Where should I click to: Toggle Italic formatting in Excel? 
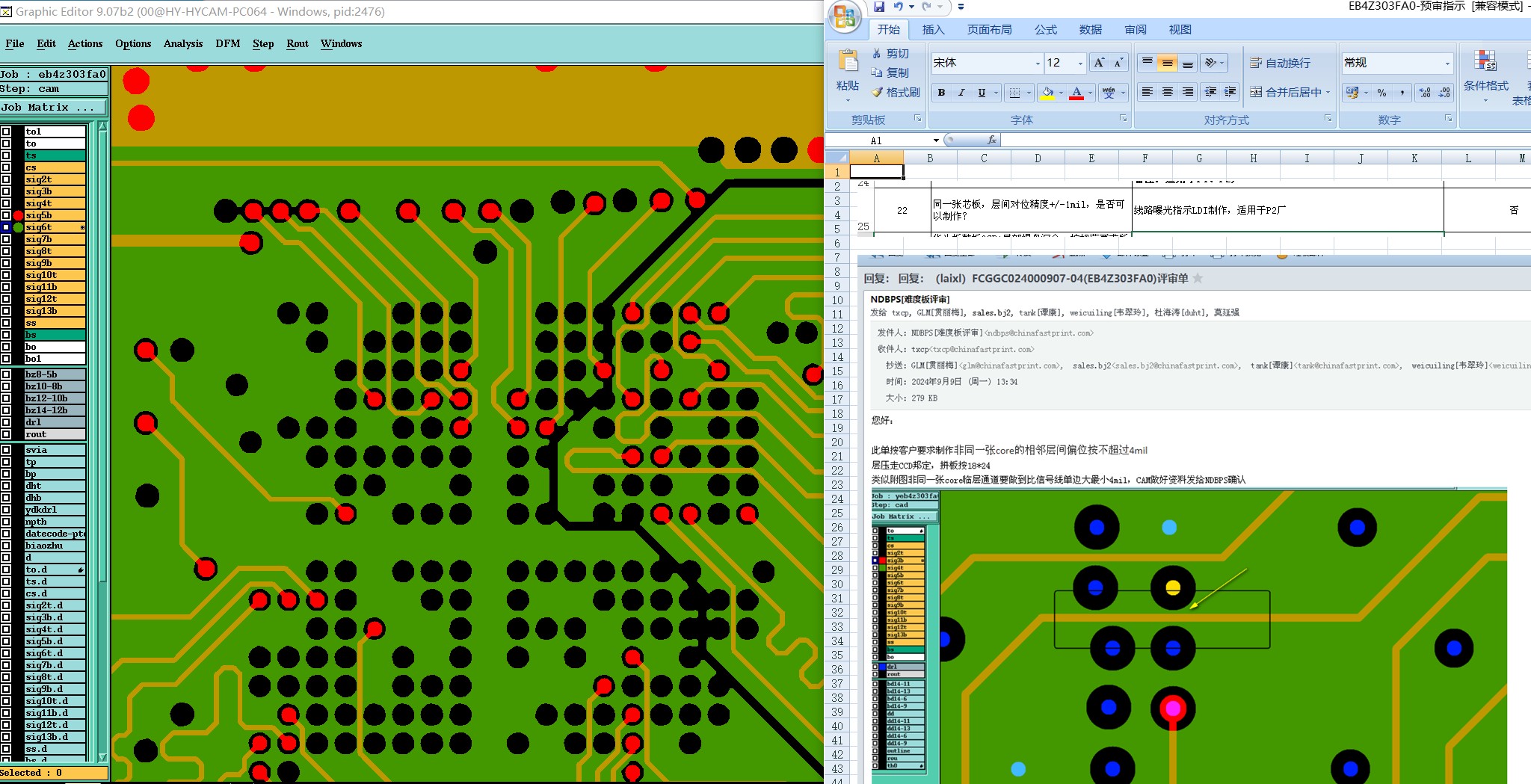coord(961,93)
